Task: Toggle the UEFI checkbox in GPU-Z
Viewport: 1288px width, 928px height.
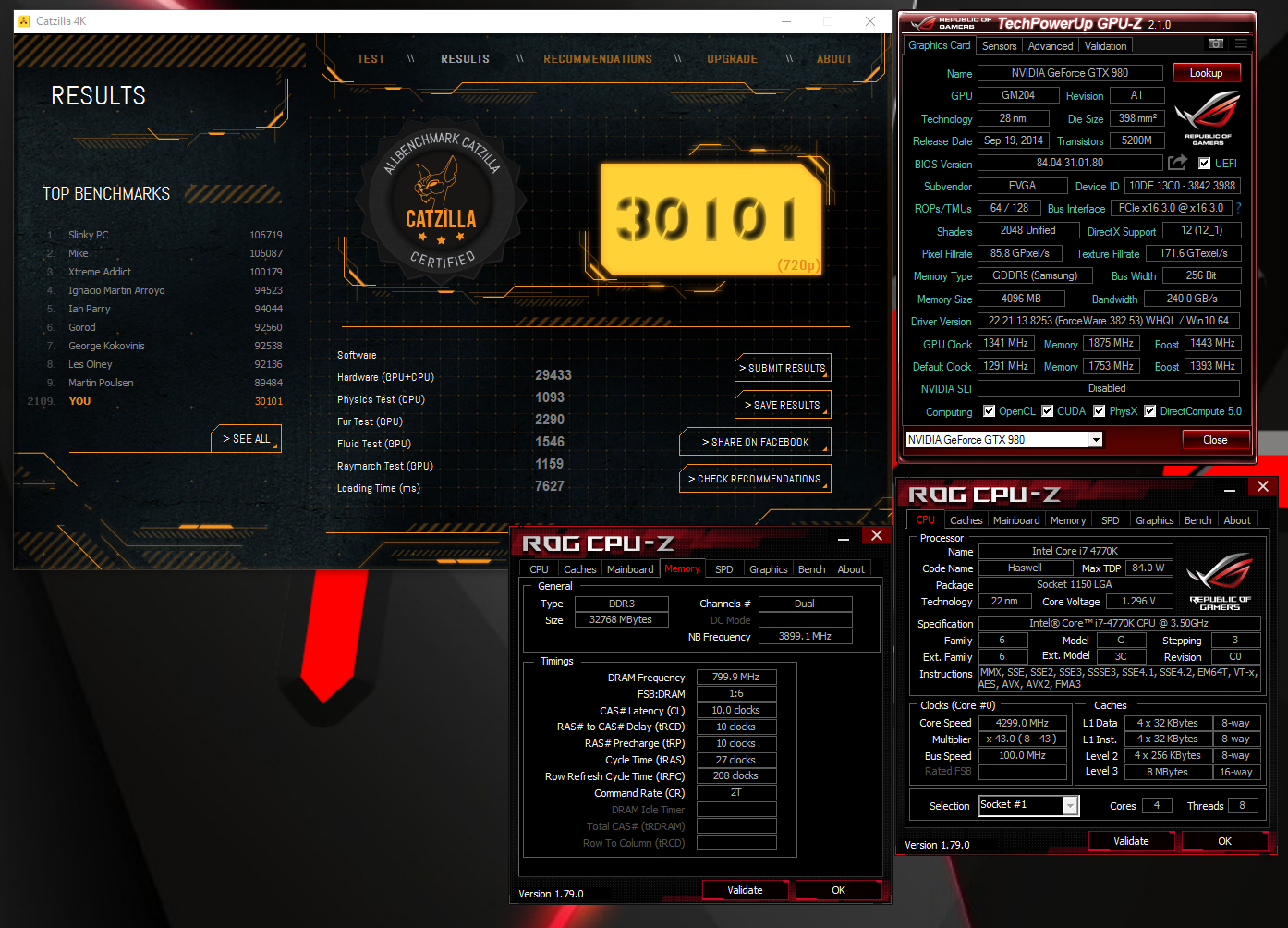Action: 1205,164
